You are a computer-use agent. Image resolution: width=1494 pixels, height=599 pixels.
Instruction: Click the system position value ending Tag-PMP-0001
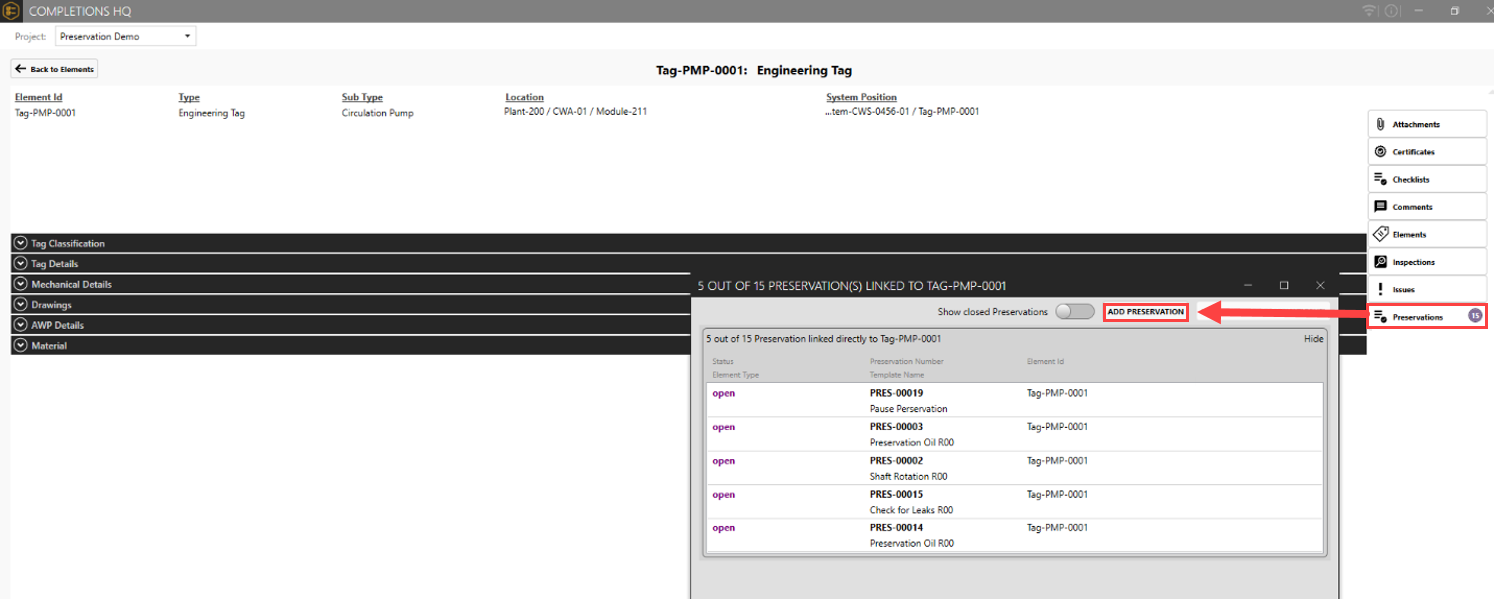click(903, 112)
